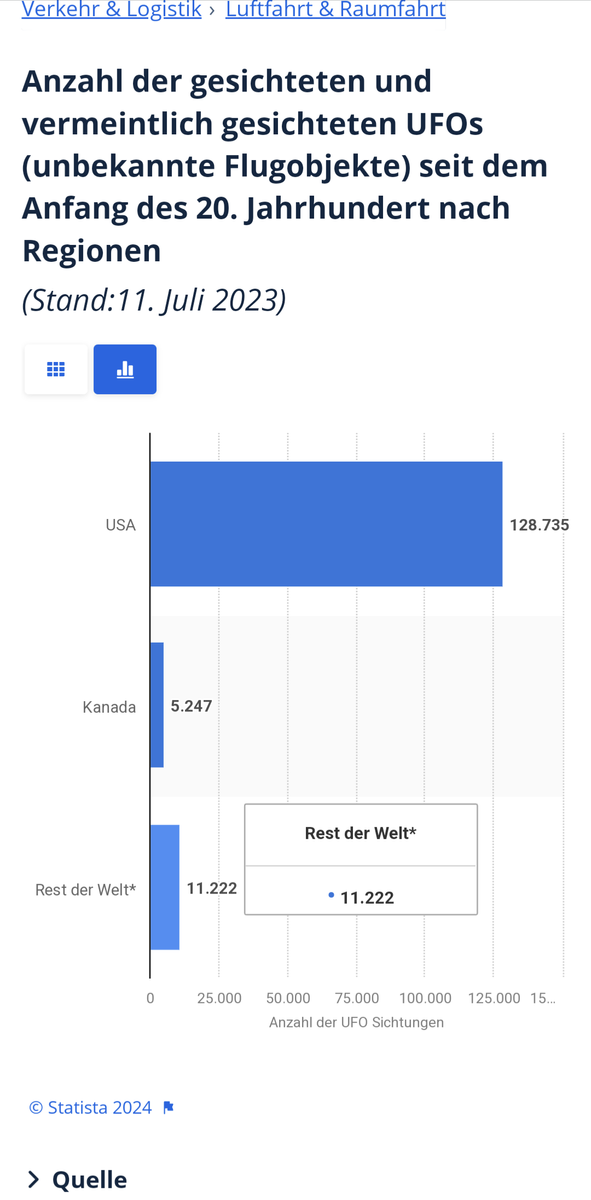Expand the Quelle section chevron
Image resolution: width=591 pixels, height=1200 pixels.
[x=34, y=1179]
